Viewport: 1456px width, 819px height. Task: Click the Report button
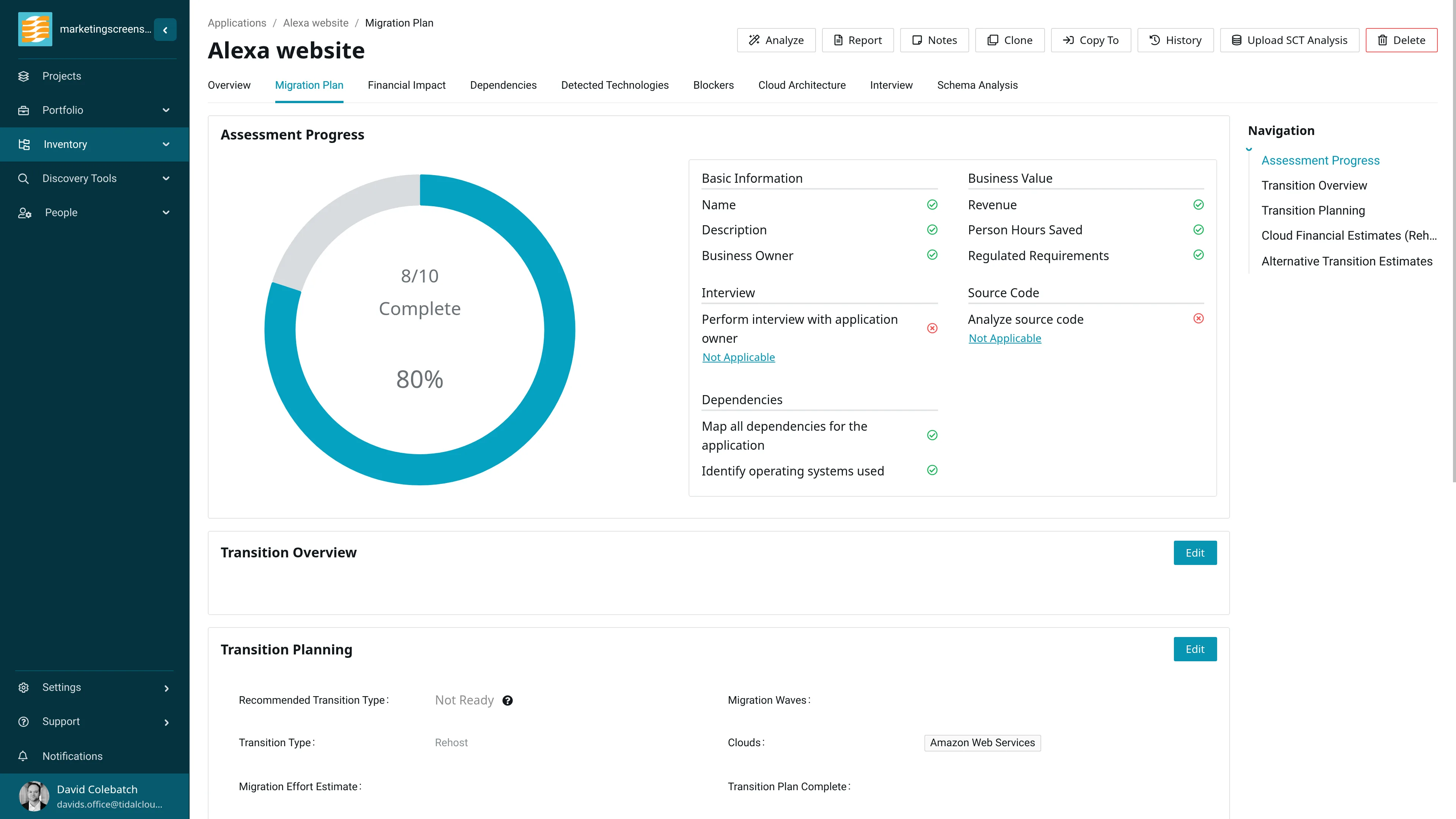[x=857, y=40]
